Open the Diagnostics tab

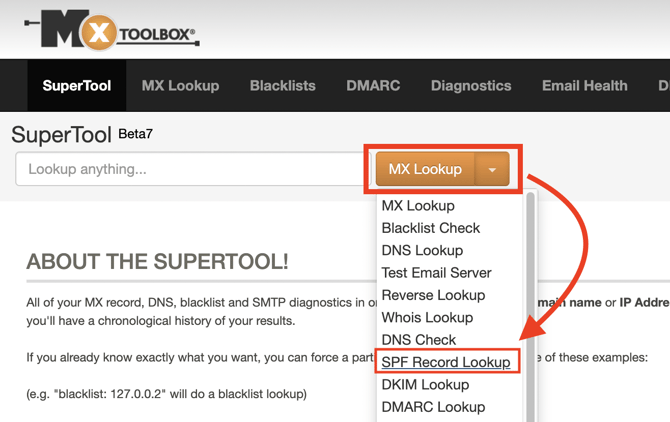[x=471, y=86]
